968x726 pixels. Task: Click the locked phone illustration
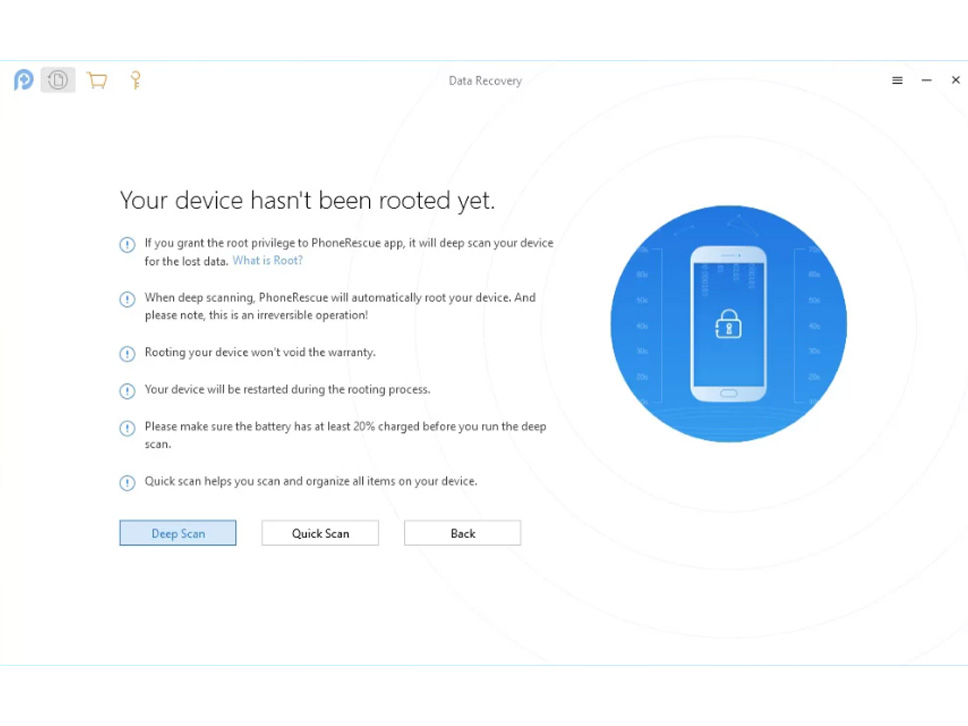[x=728, y=323]
